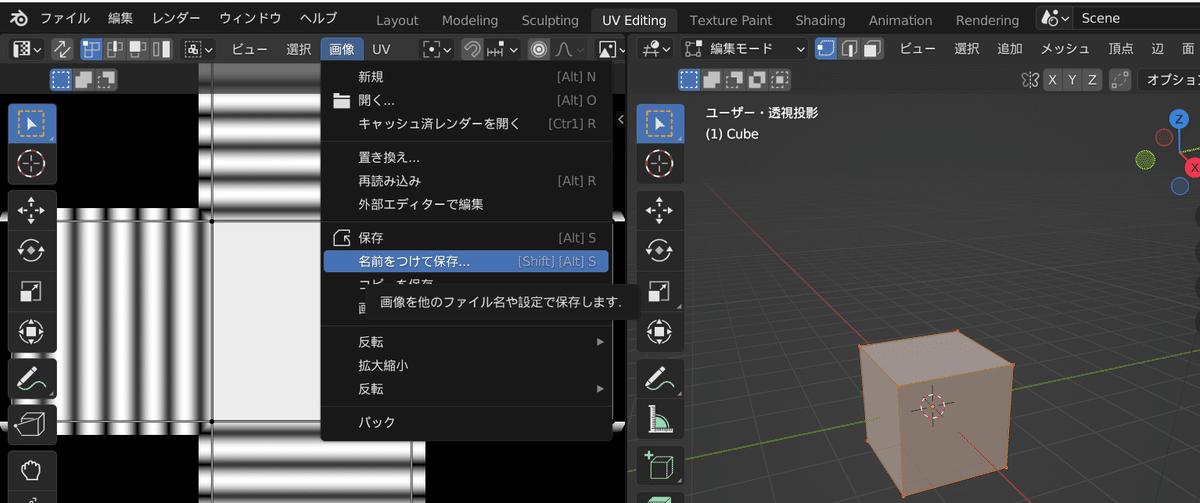Open the ファイル menu
The image size is (1200, 503).
tap(63, 18)
